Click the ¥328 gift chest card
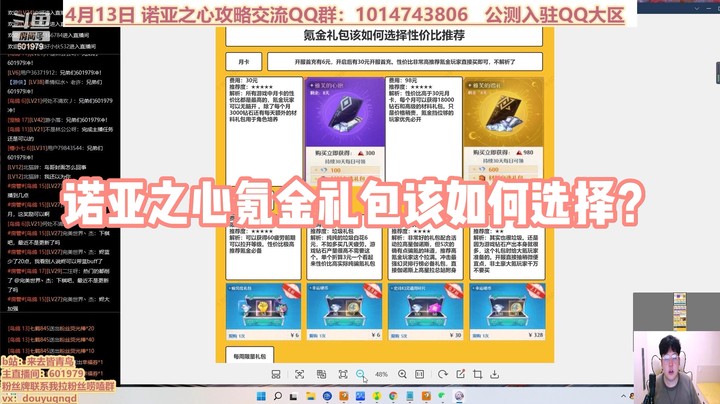This screenshot has width=720, height=404. tap(507, 312)
